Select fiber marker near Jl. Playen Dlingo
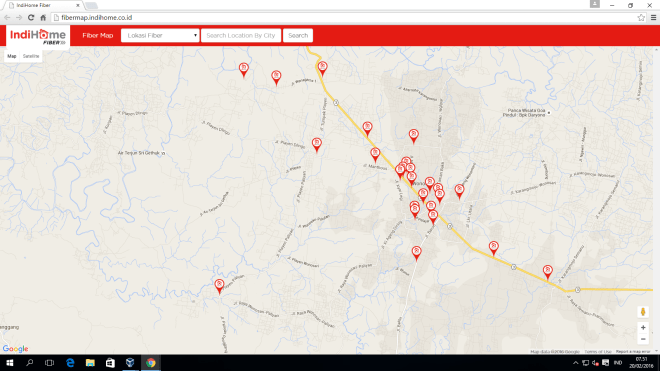660x371 pixels. point(317,144)
